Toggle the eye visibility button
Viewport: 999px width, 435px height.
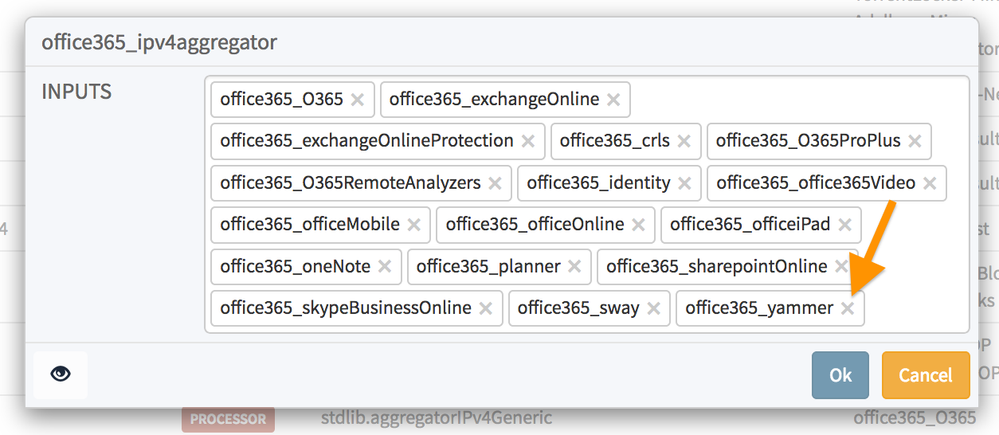pyautogui.click(x=61, y=374)
